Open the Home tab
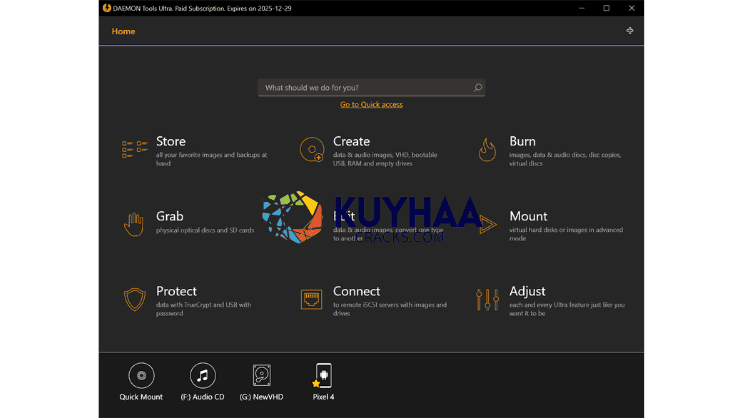Viewport: 743px width, 418px height. pos(123,31)
